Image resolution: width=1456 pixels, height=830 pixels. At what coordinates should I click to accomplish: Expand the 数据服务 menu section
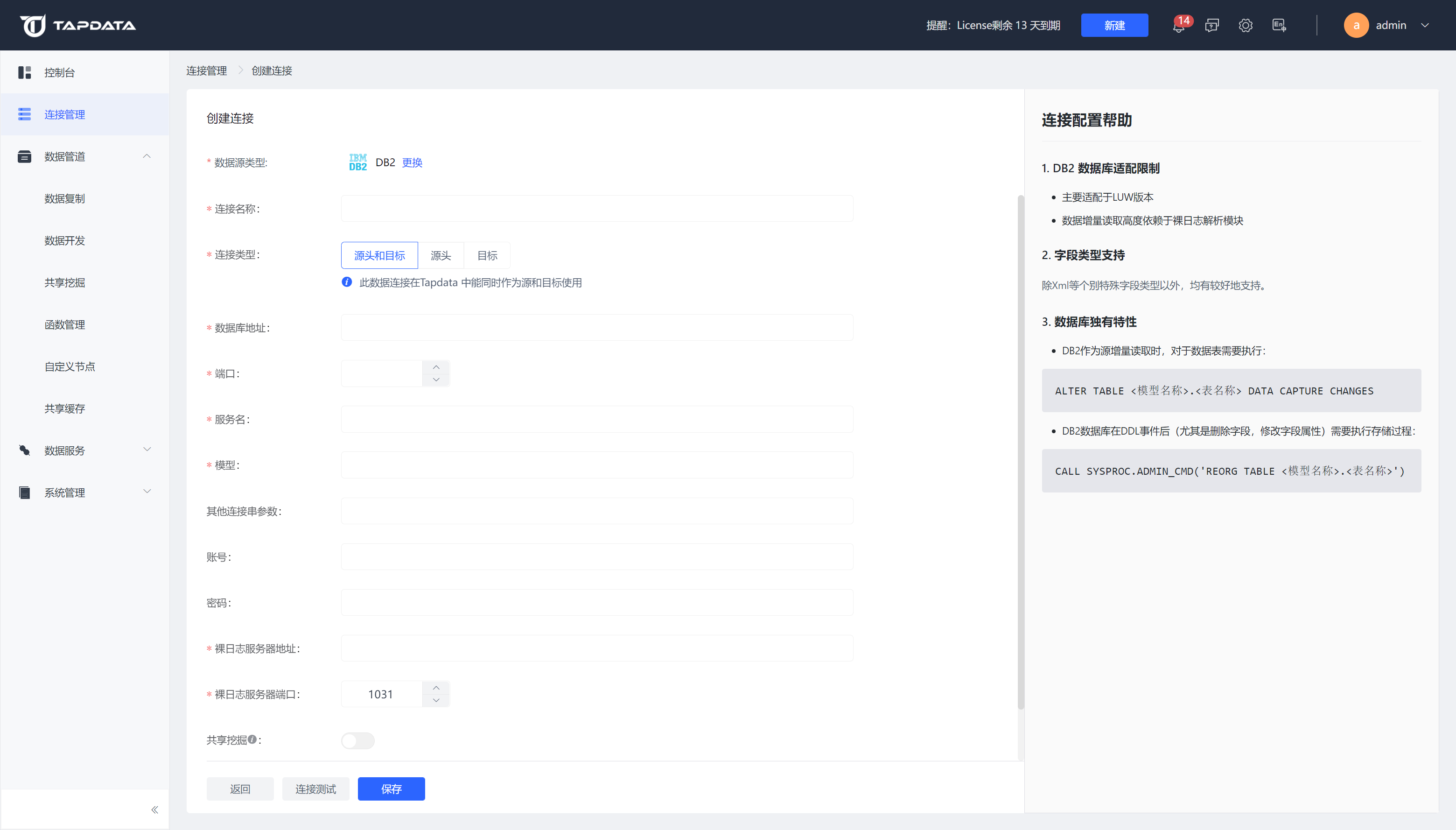[x=147, y=450]
